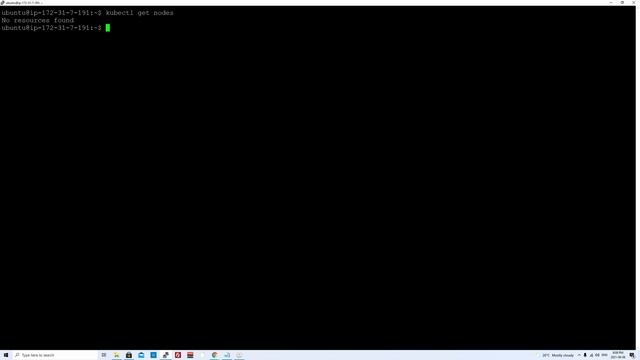Open Task View on the taskbar

click(104, 355)
